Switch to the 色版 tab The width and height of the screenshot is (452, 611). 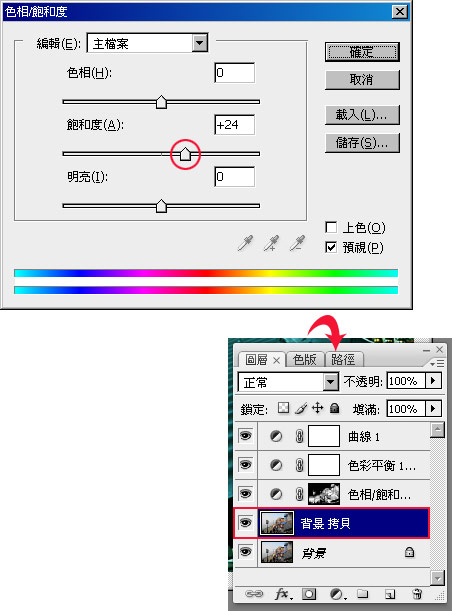click(x=305, y=359)
